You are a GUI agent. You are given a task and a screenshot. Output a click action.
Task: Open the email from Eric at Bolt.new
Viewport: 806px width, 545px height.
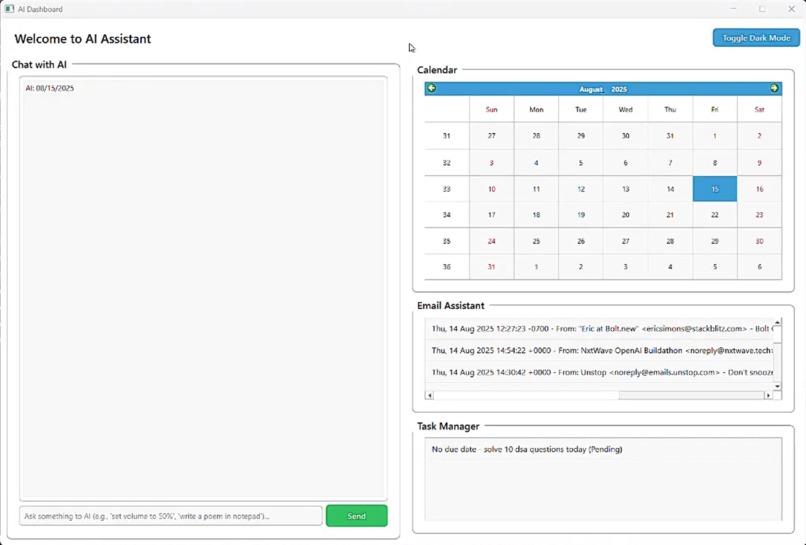599,329
